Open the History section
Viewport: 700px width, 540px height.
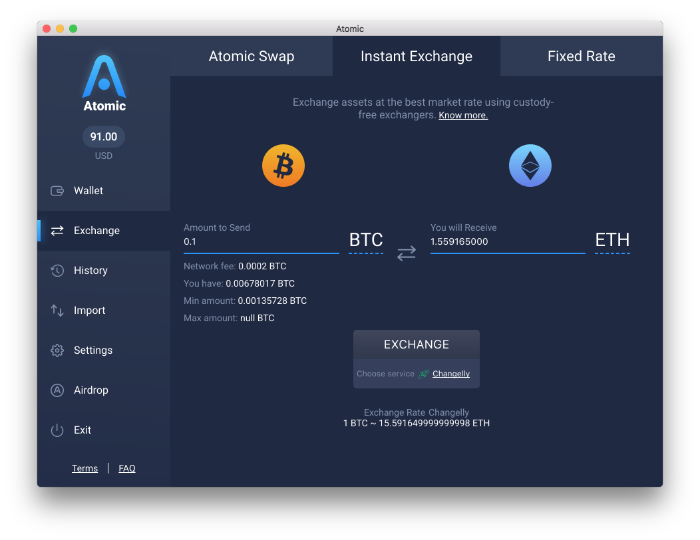[x=104, y=270]
